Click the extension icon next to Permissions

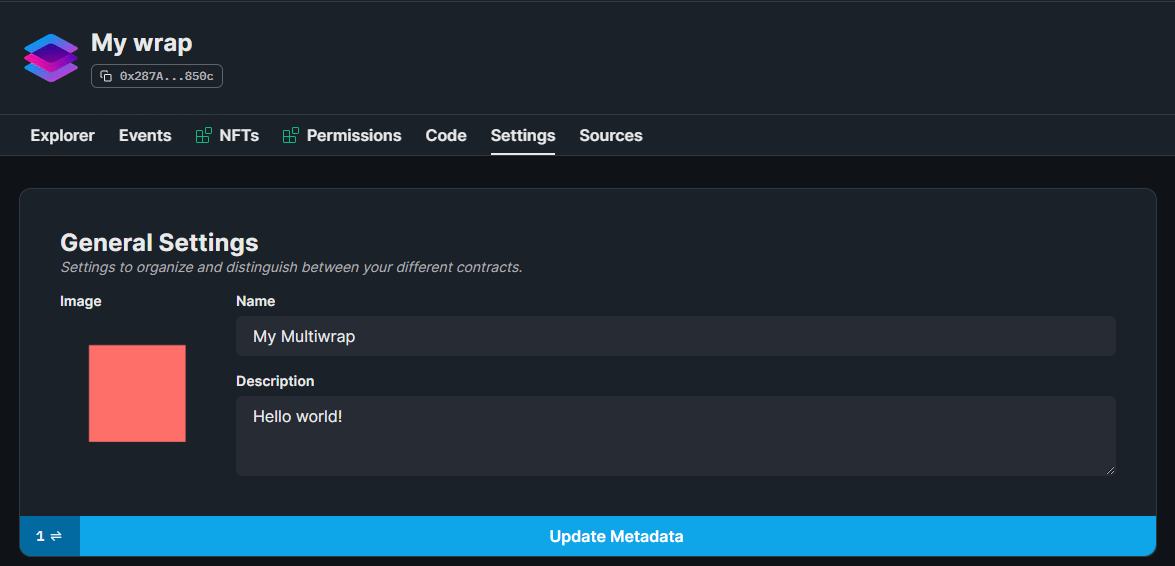tap(291, 136)
